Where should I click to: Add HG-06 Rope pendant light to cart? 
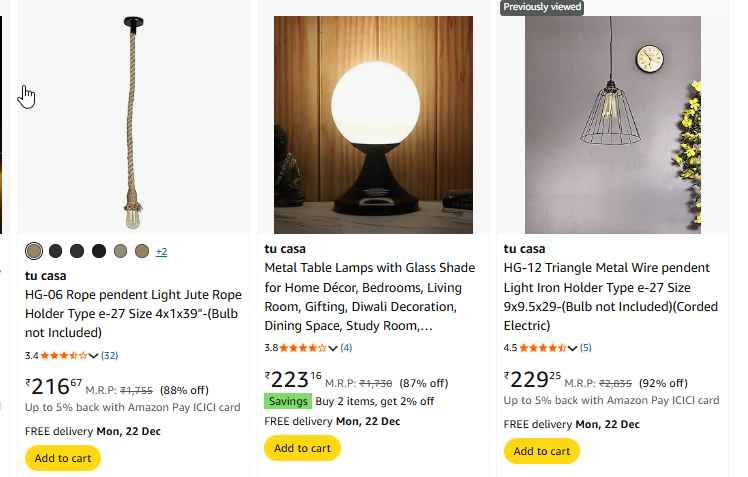(63, 458)
